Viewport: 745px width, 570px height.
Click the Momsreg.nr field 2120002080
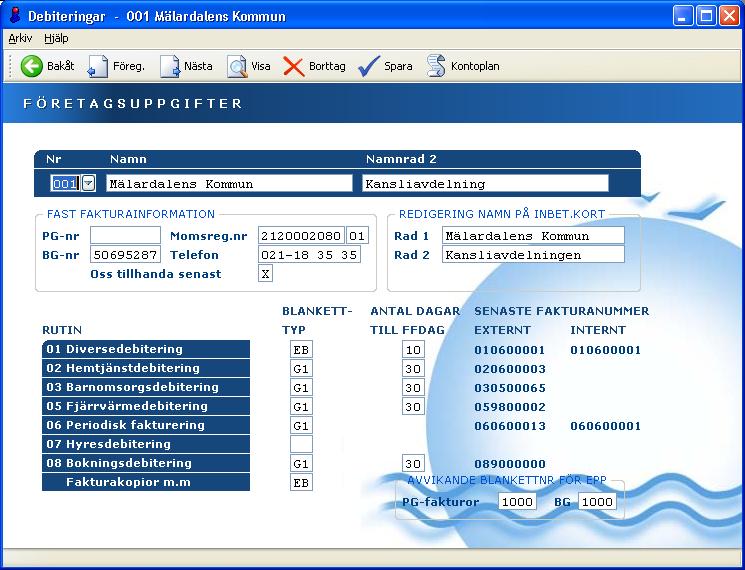[x=301, y=236]
